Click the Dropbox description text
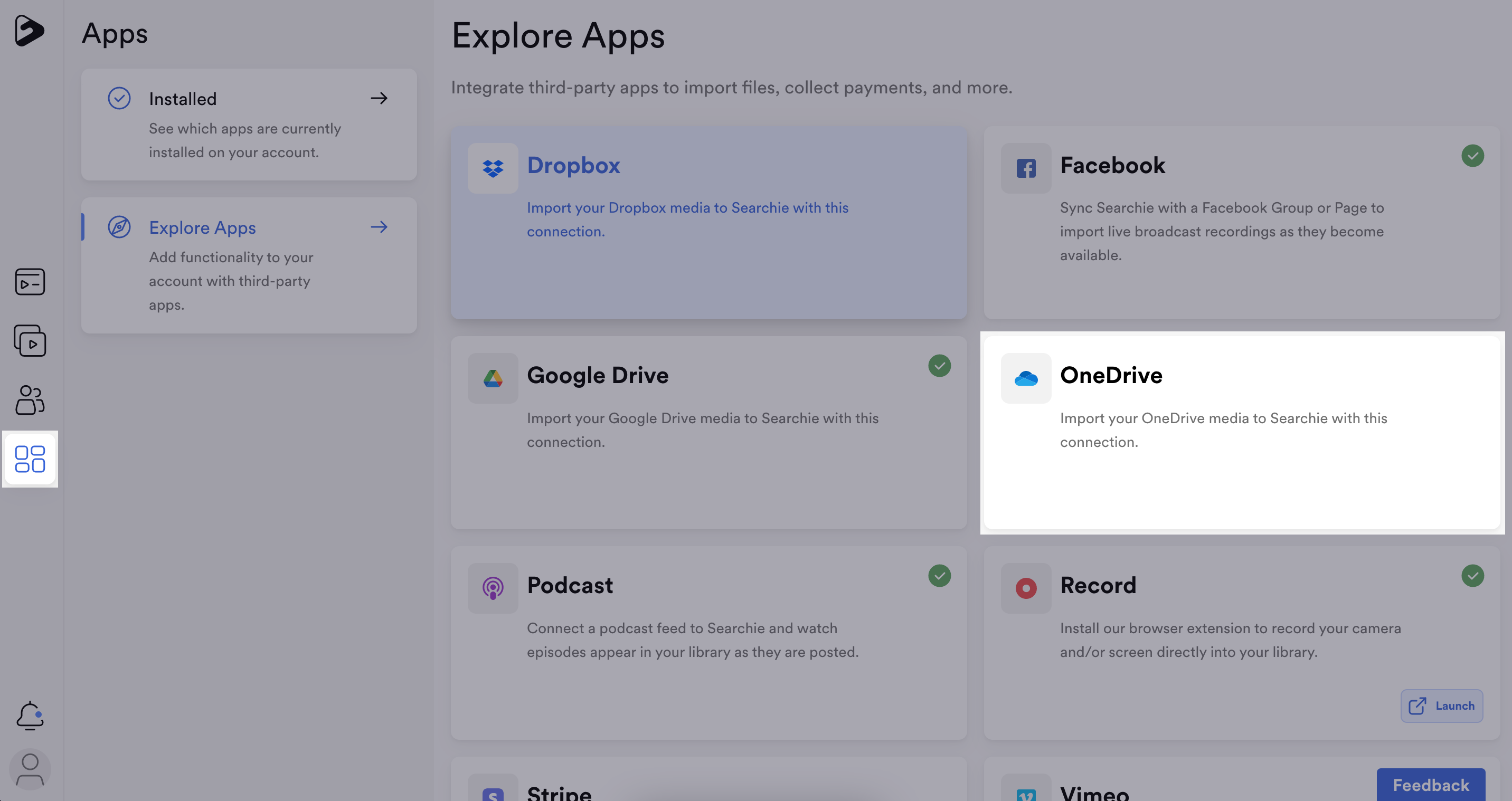Image resolution: width=1512 pixels, height=801 pixels. coord(687,220)
